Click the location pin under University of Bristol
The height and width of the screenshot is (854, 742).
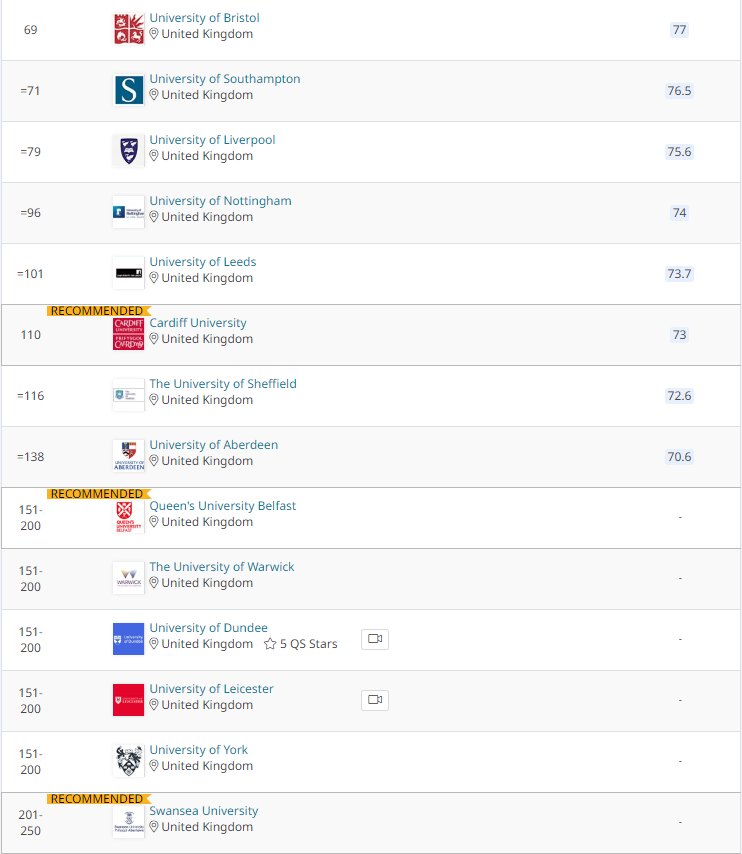click(154, 34)
